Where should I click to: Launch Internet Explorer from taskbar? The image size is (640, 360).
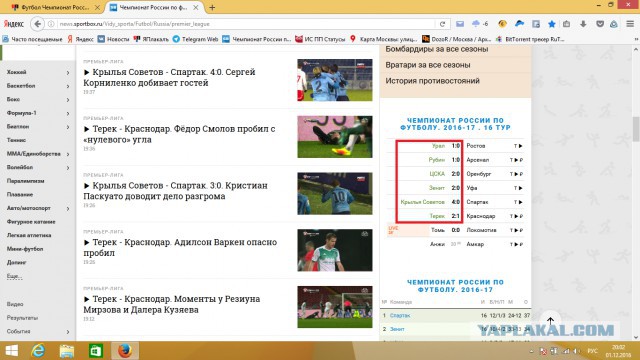pyautogui.click(x=38, y=351)
